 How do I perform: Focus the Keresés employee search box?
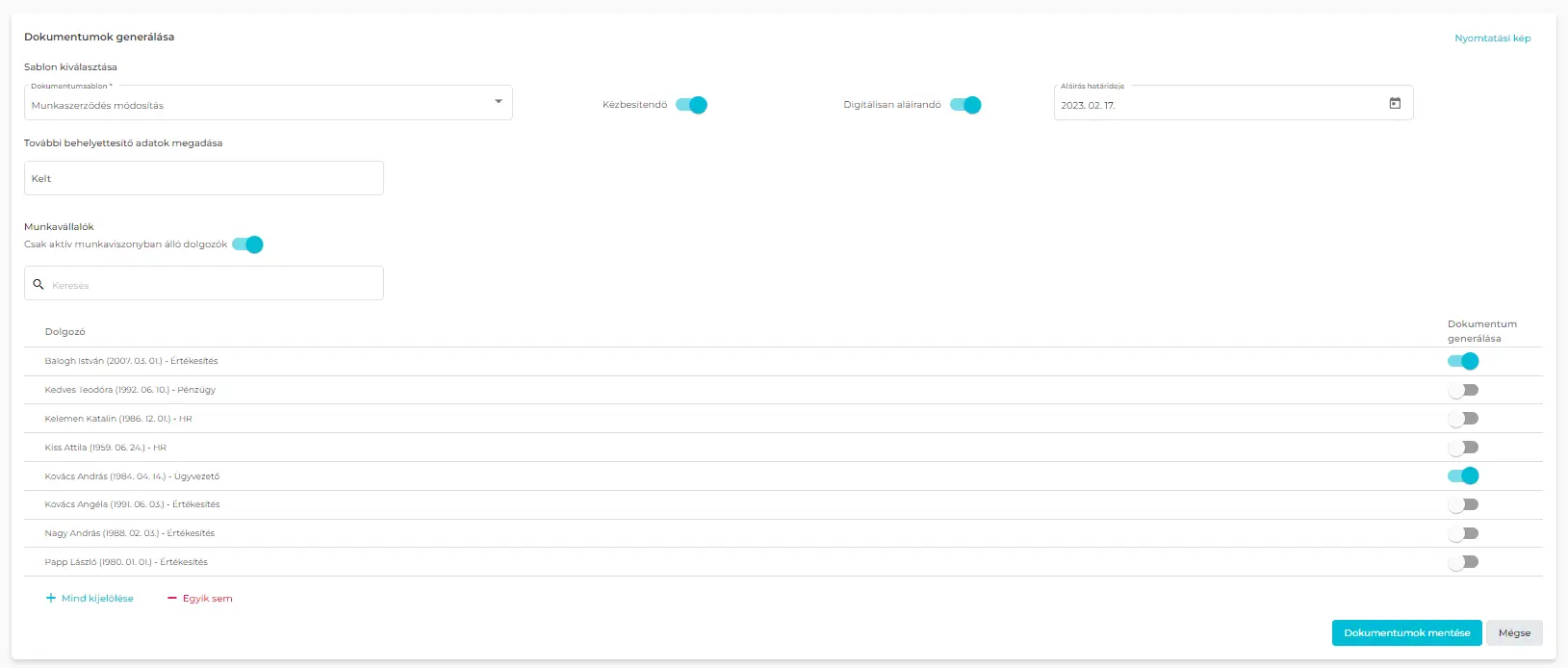(x=214, y=286)
